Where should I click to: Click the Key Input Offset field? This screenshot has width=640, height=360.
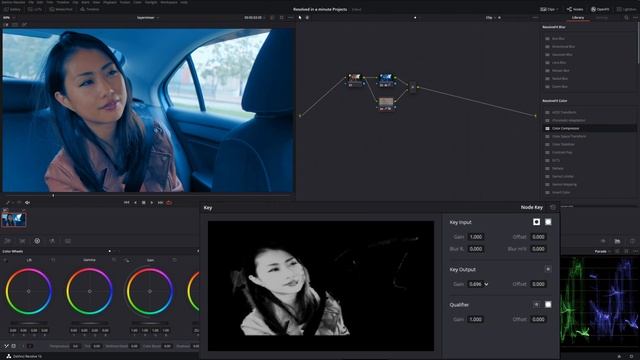538,237
